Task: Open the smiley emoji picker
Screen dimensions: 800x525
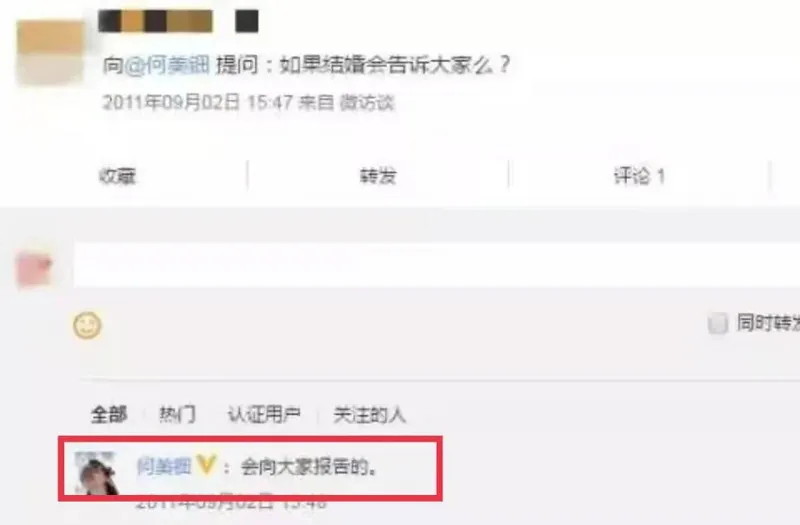Action: (x=87, y=324)
